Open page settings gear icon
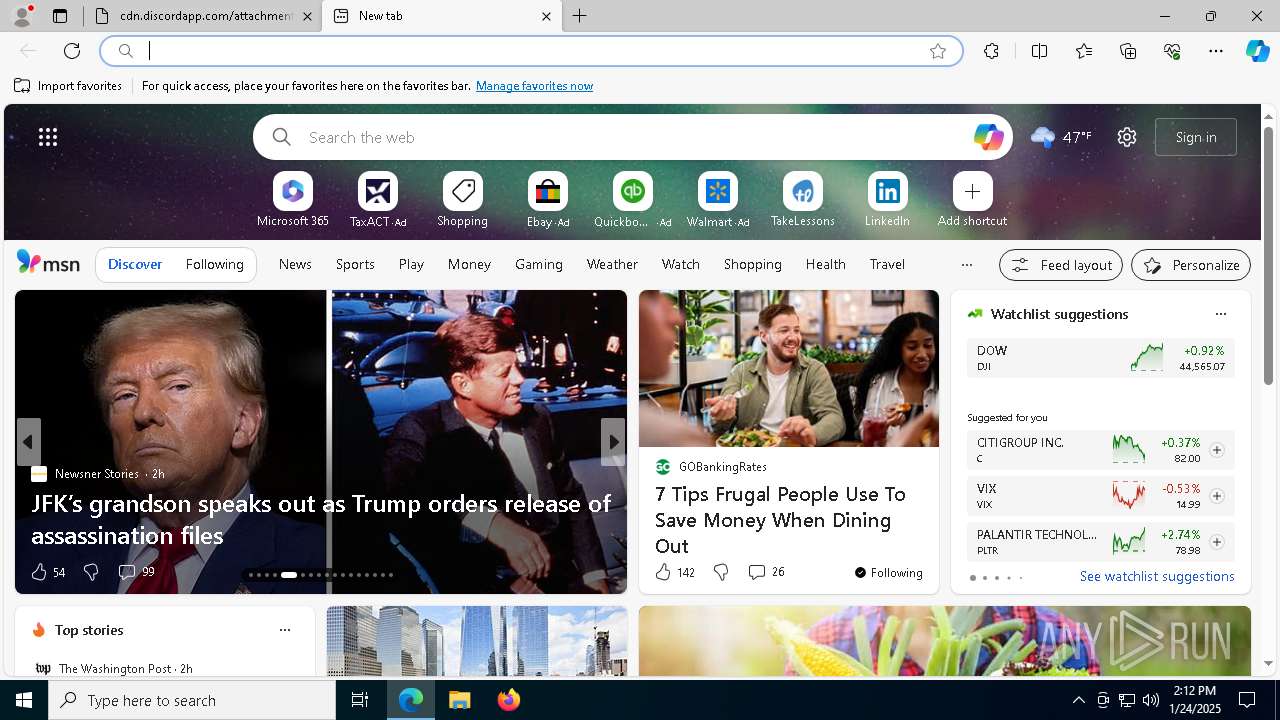Image resolution: width=1280 pixels, height=720 pixels. pyautogui.click(x=1127, y=137)
